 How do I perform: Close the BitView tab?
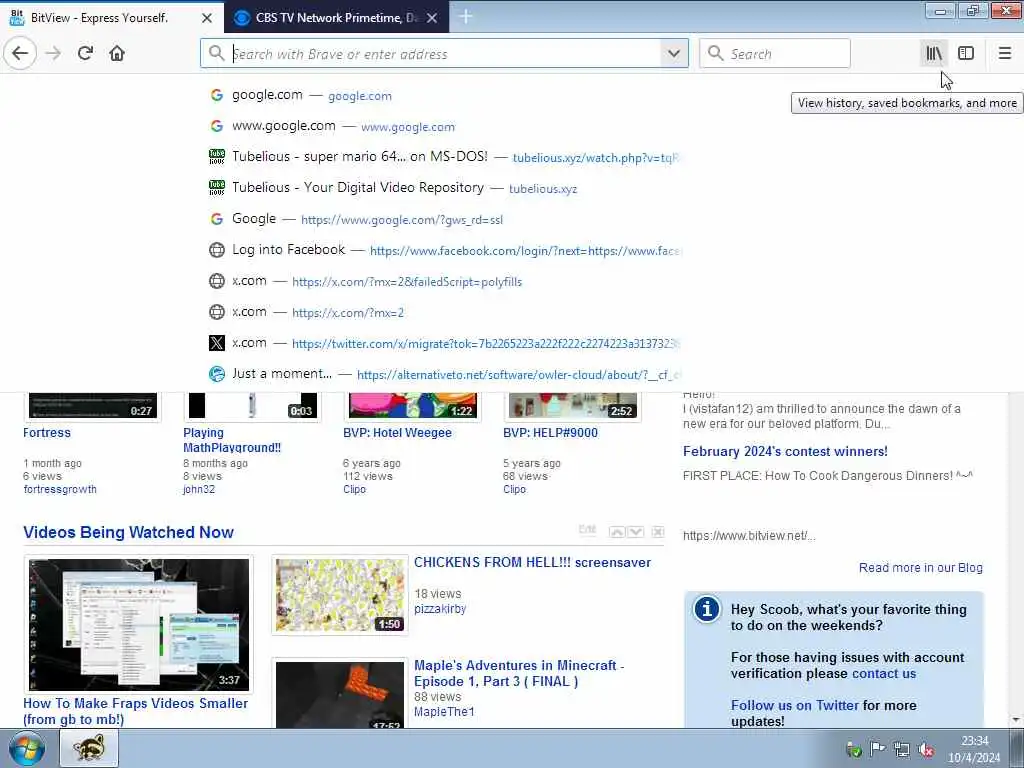click(206, 18)
